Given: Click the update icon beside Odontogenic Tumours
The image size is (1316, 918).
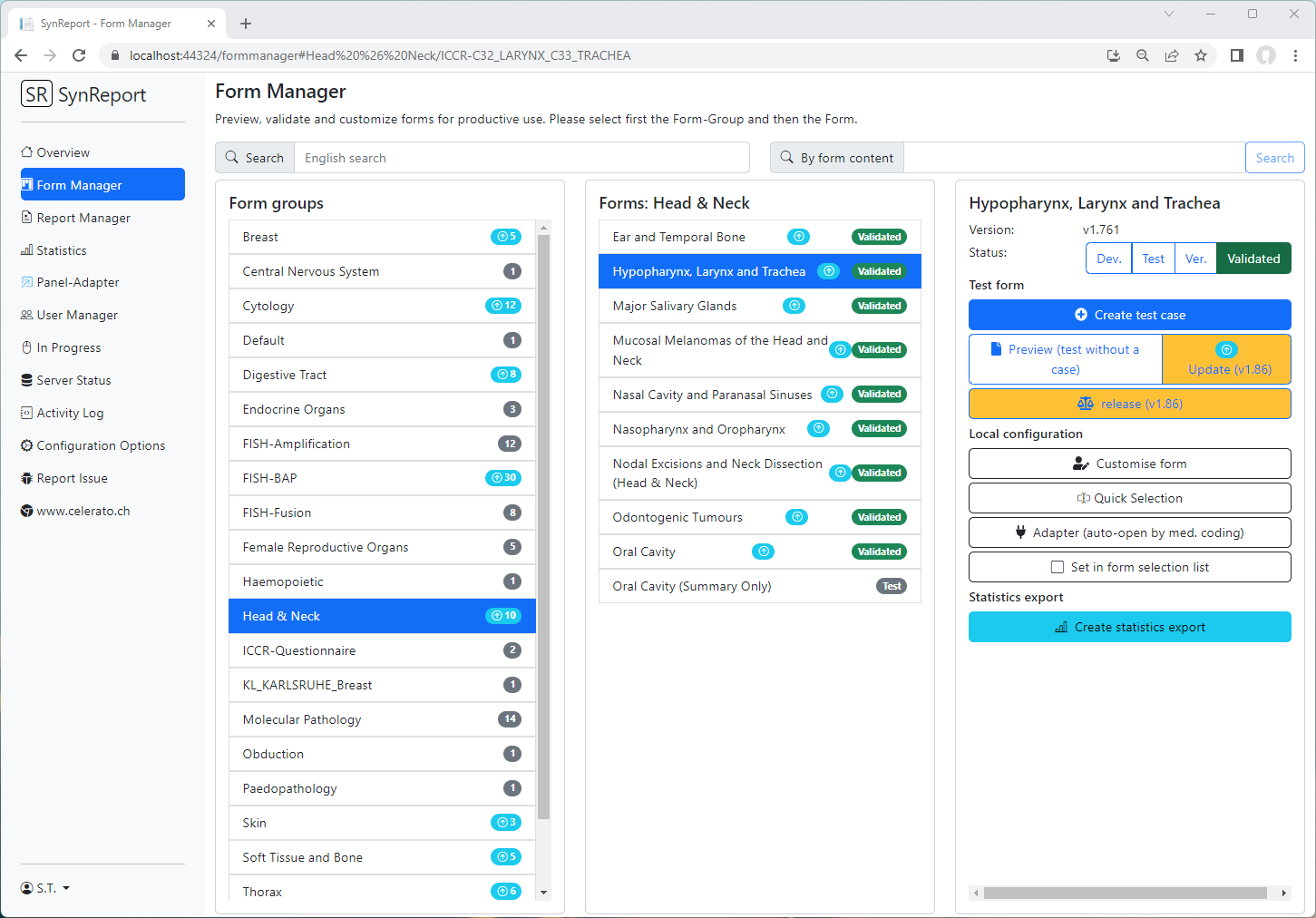Looking at the screenshot, I should coord(796,517).
